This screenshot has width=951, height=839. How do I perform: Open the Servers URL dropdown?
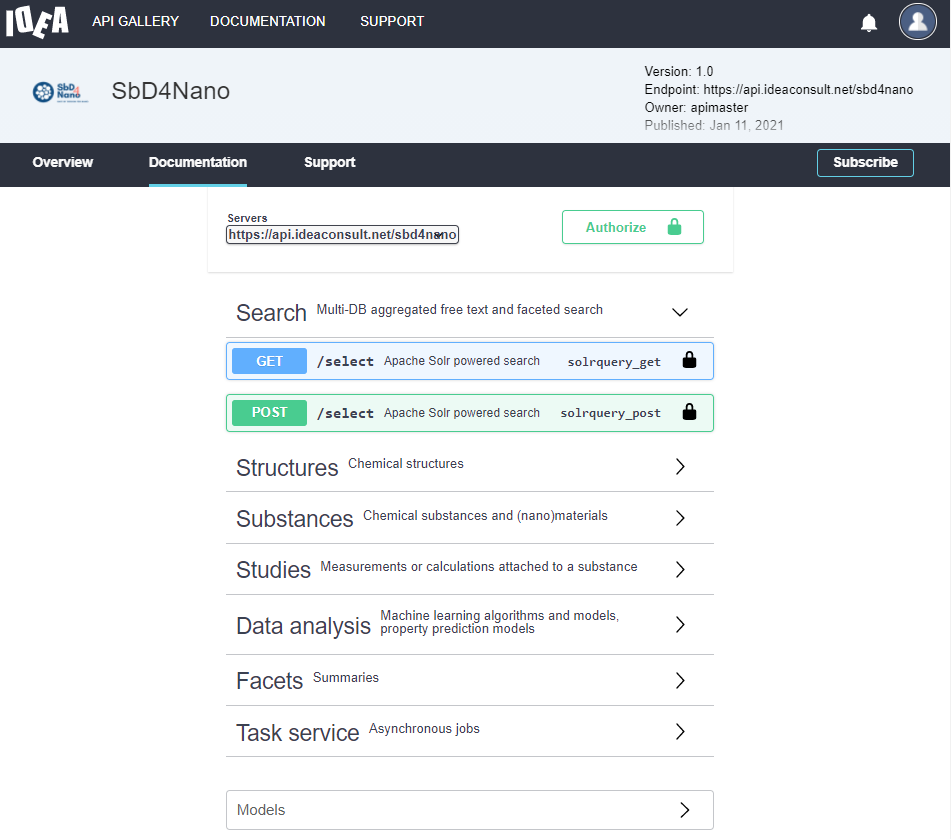tap(342, 235)
